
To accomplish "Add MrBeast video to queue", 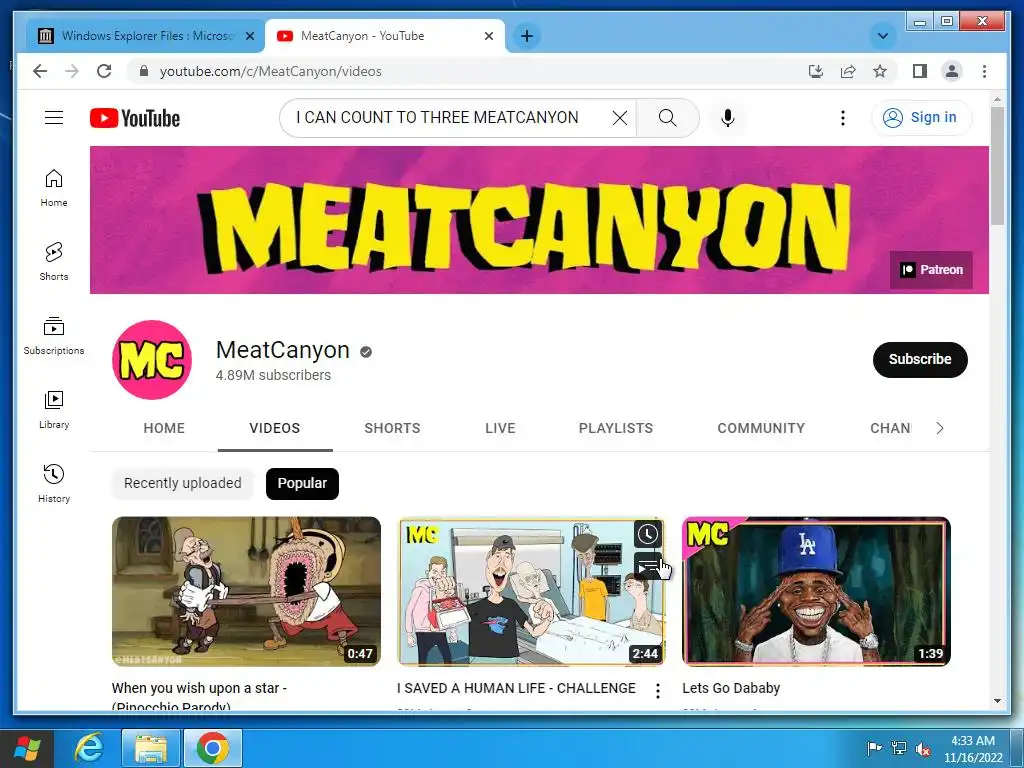I will tap(647, 566).
